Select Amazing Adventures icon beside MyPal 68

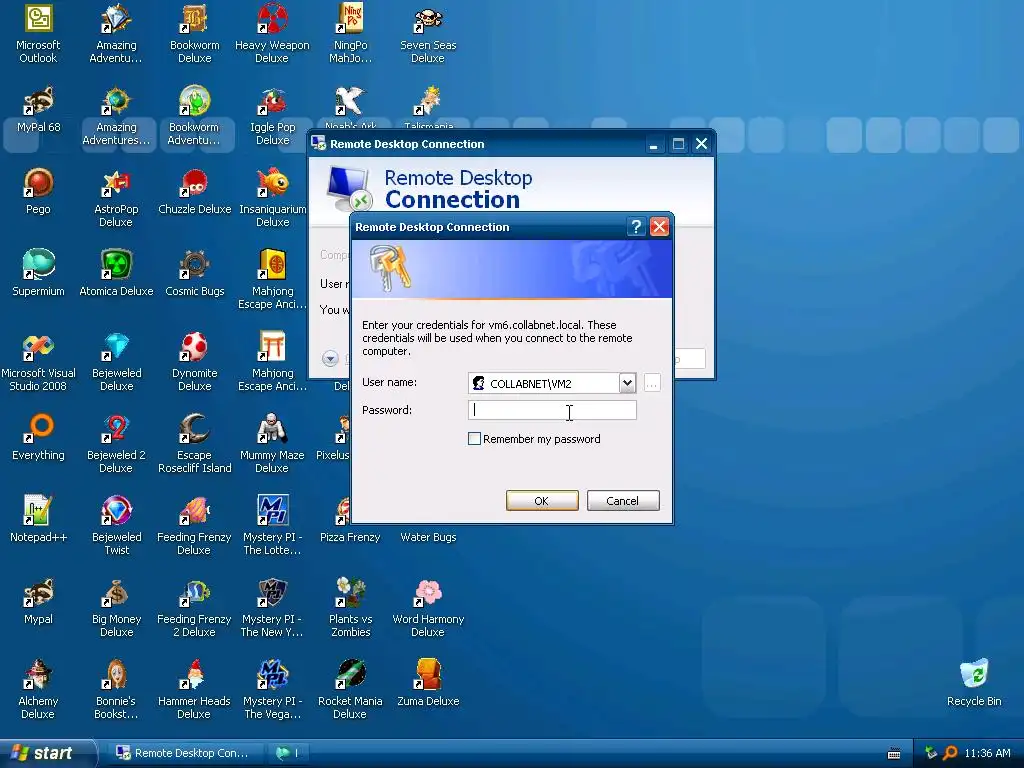(116, 116)
